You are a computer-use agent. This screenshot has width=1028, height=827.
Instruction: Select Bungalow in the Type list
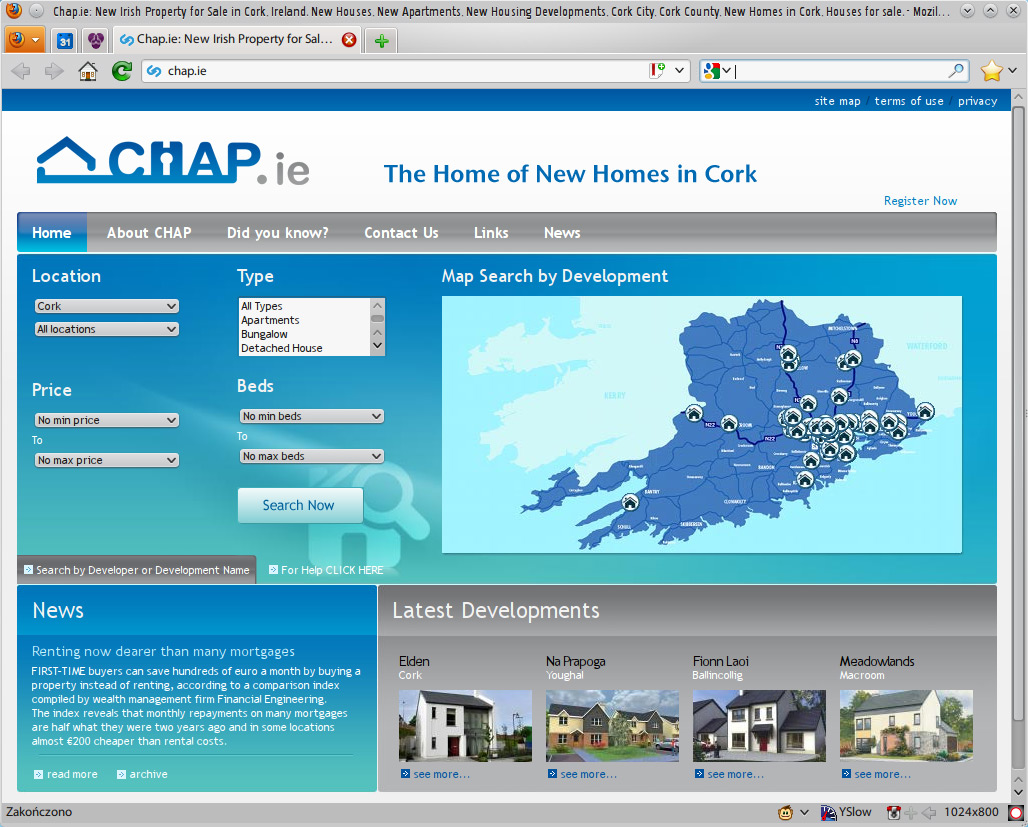pos(264,335)
